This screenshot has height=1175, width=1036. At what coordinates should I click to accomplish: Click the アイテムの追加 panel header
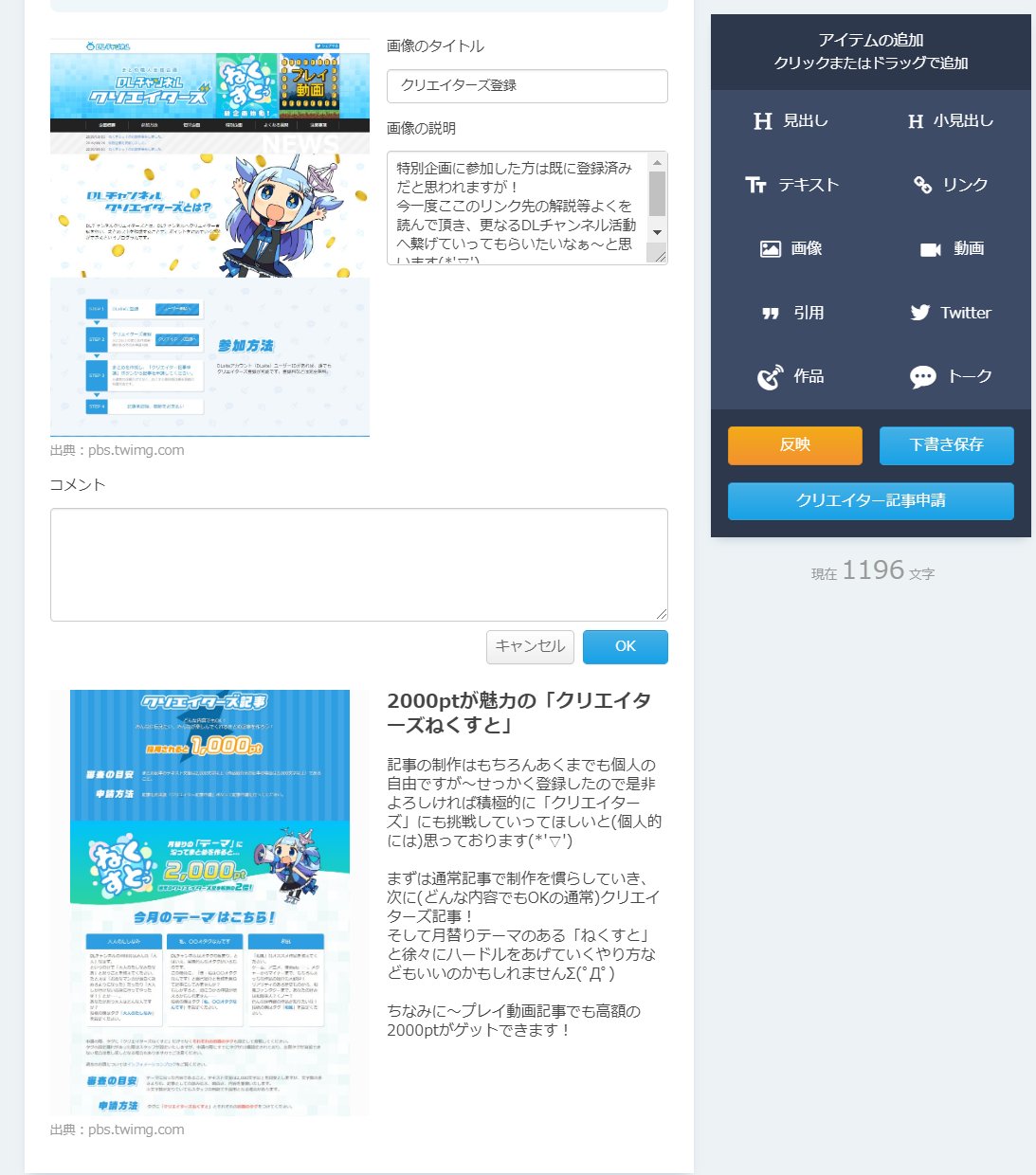click(871, 52)
